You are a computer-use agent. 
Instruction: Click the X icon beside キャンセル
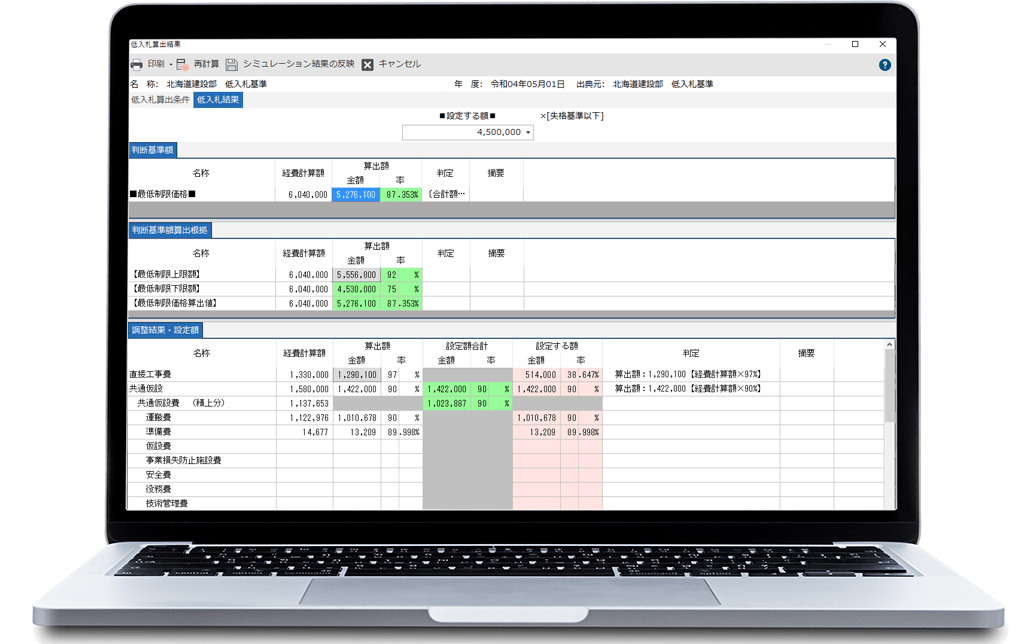click(367, 64)
